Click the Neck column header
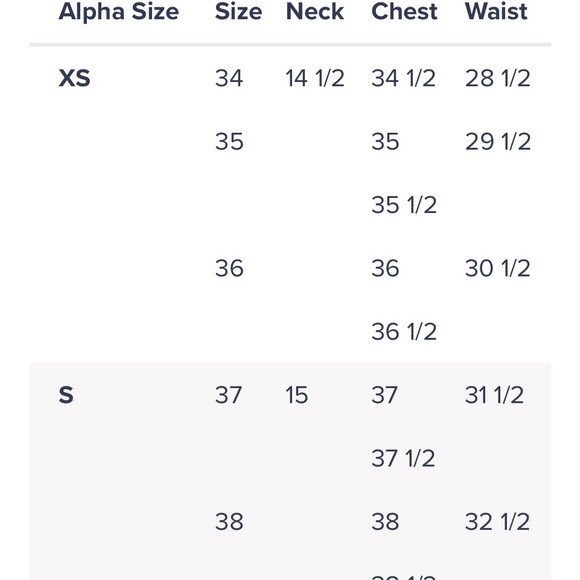580x580 pixels. 315,11
